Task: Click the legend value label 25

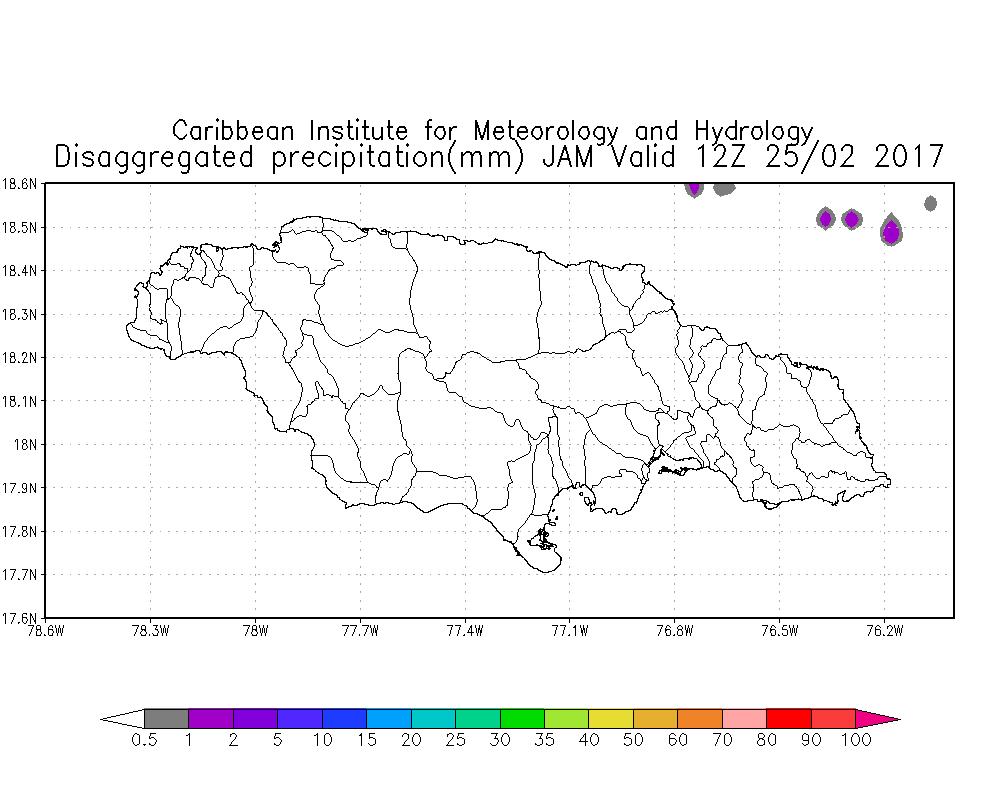Action: (455, 740)
